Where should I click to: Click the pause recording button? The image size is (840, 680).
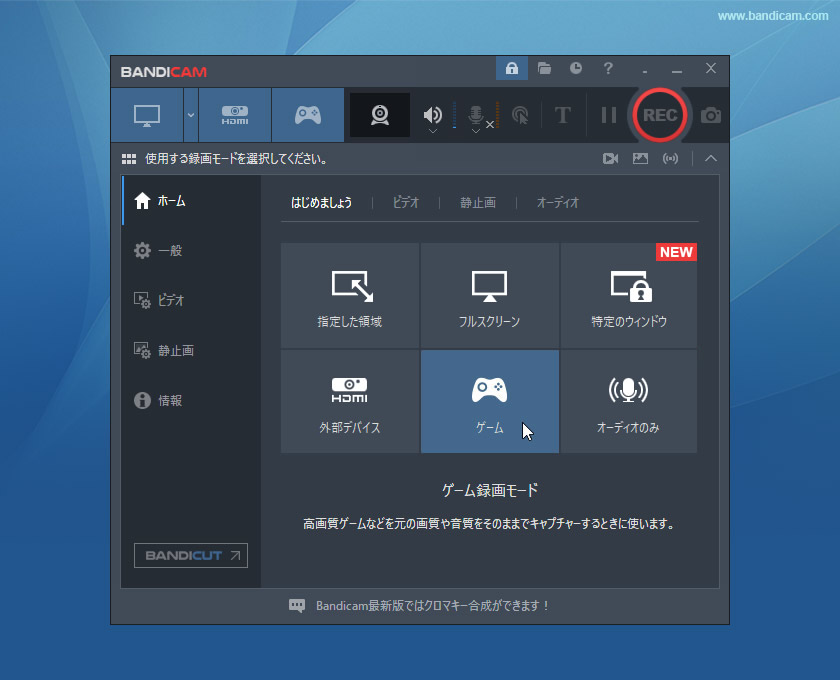(609, 115)
